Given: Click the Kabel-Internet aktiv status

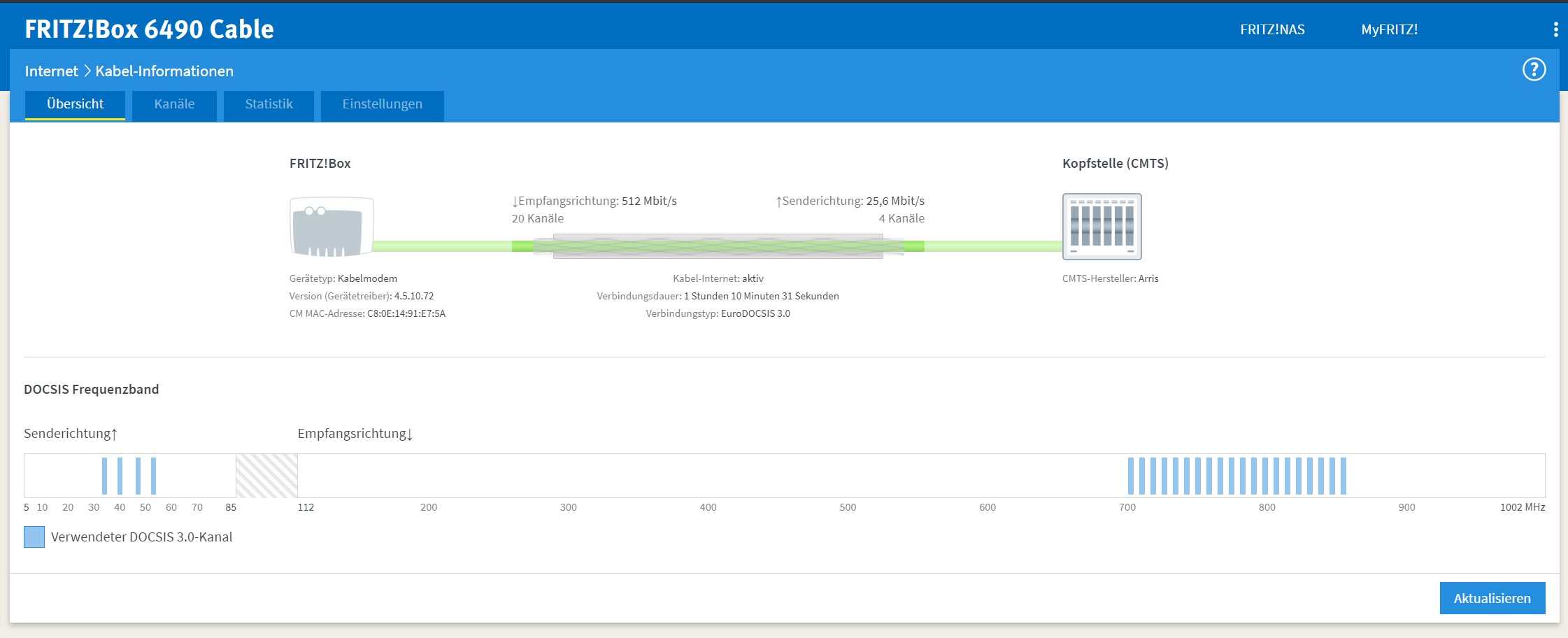Looking at the screenshot, I should 718,278.
